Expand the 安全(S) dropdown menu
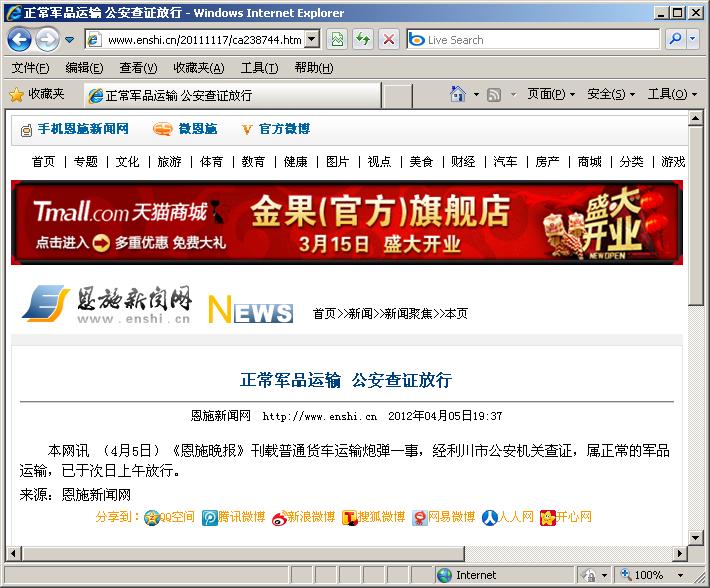This screenshot has height=588, width=710. tap(611, 94)
